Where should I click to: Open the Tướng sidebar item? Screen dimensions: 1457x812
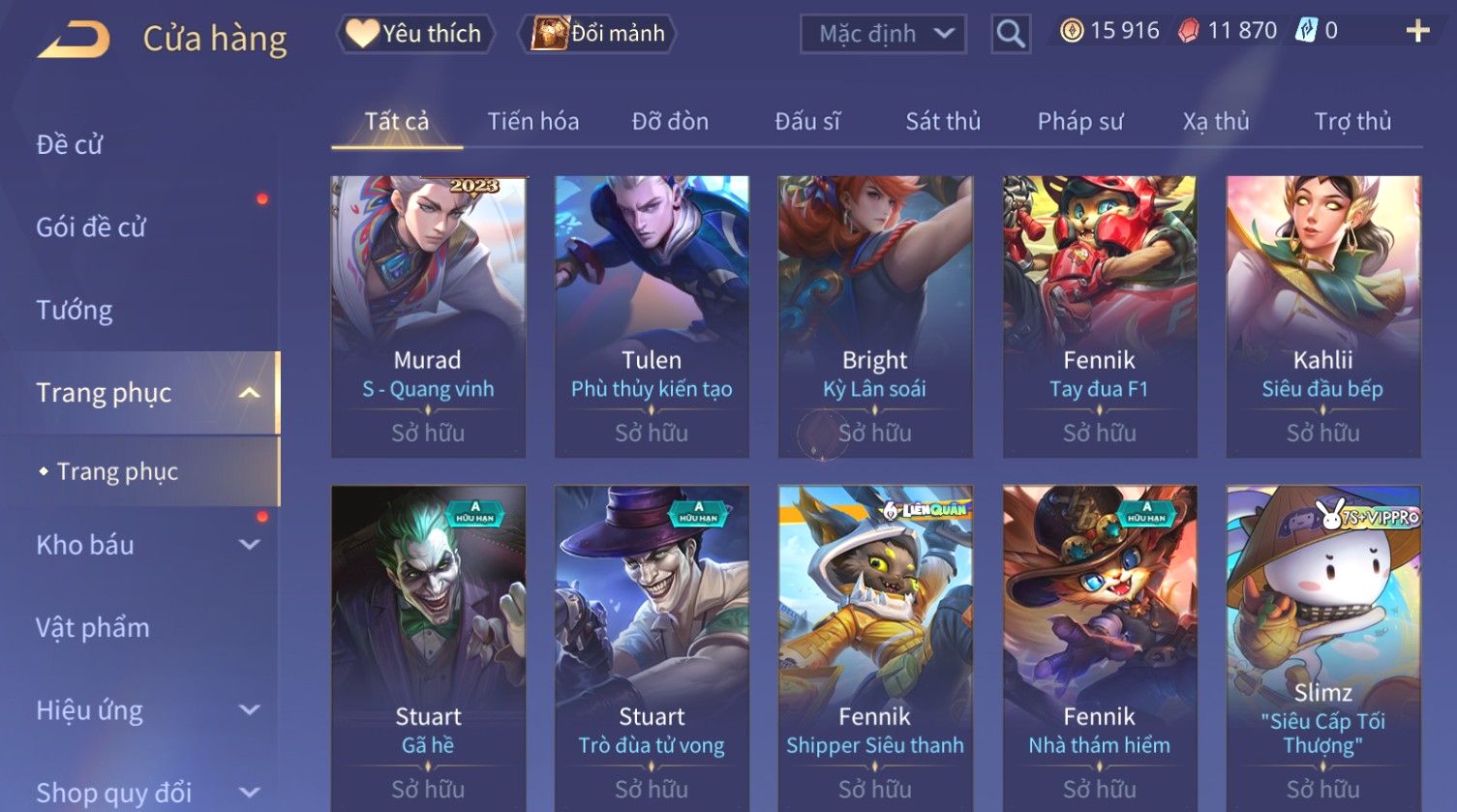(x=75, y=310)
